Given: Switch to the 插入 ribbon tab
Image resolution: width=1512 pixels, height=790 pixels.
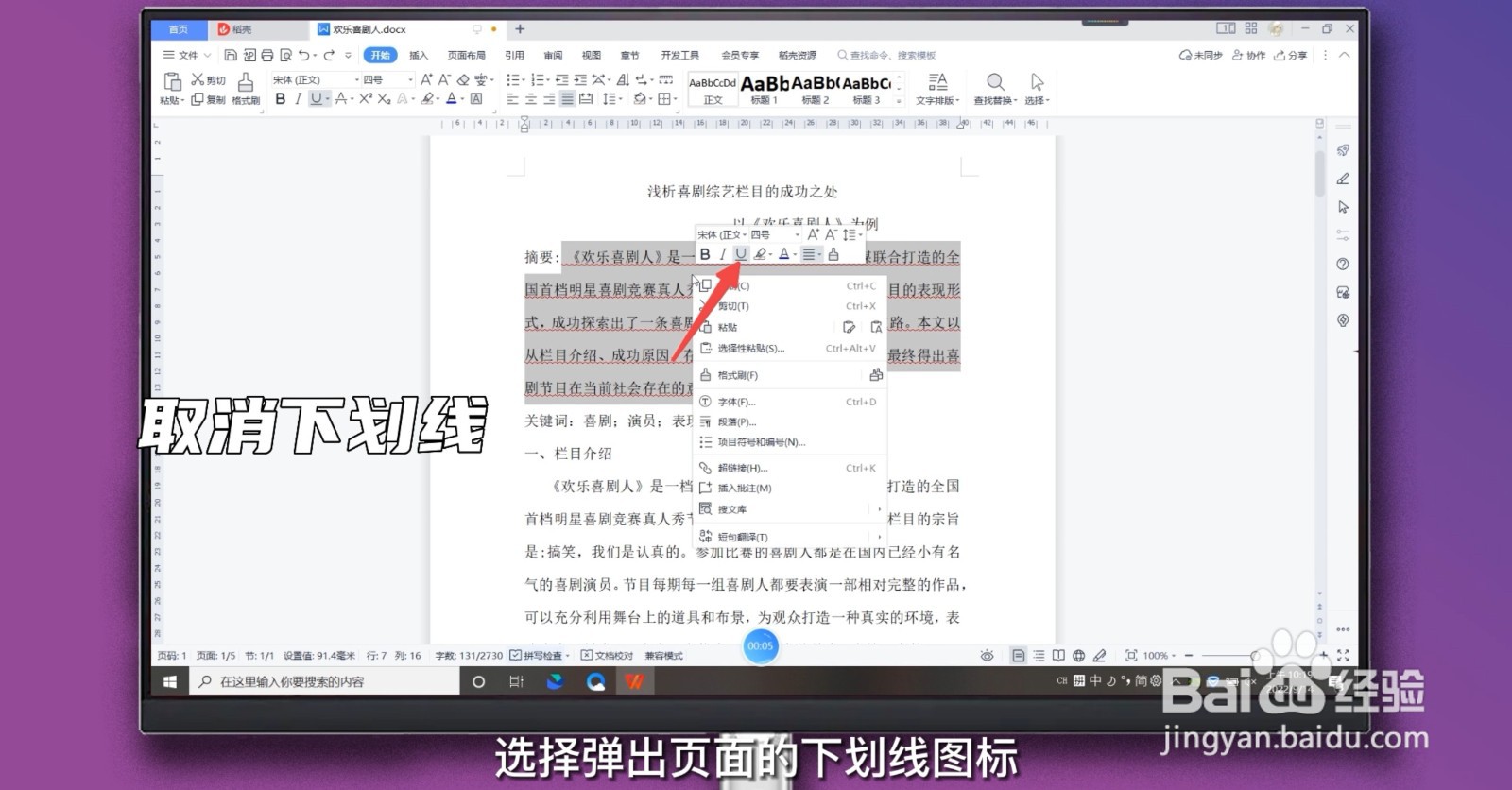Looking at the screenshot, I should (x=419, y=55).
